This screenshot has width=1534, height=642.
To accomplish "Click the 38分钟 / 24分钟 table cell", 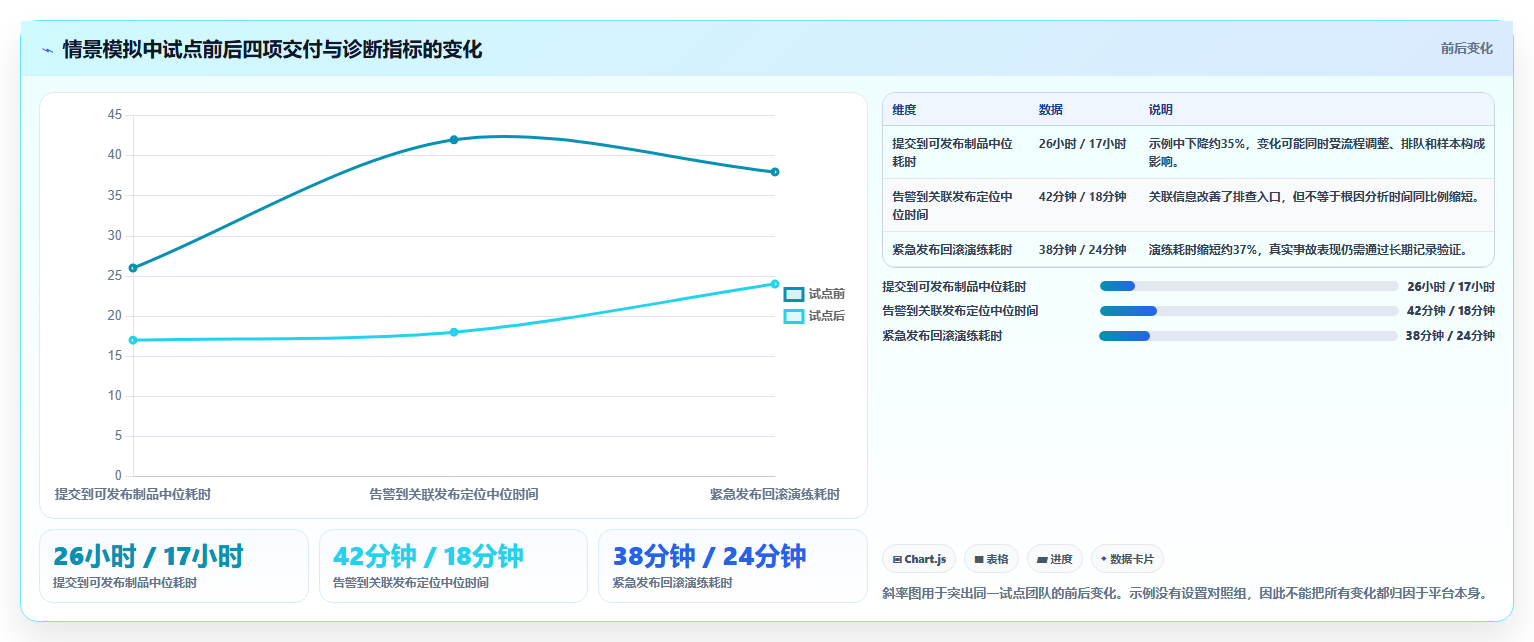I will tap(1082, 249).
